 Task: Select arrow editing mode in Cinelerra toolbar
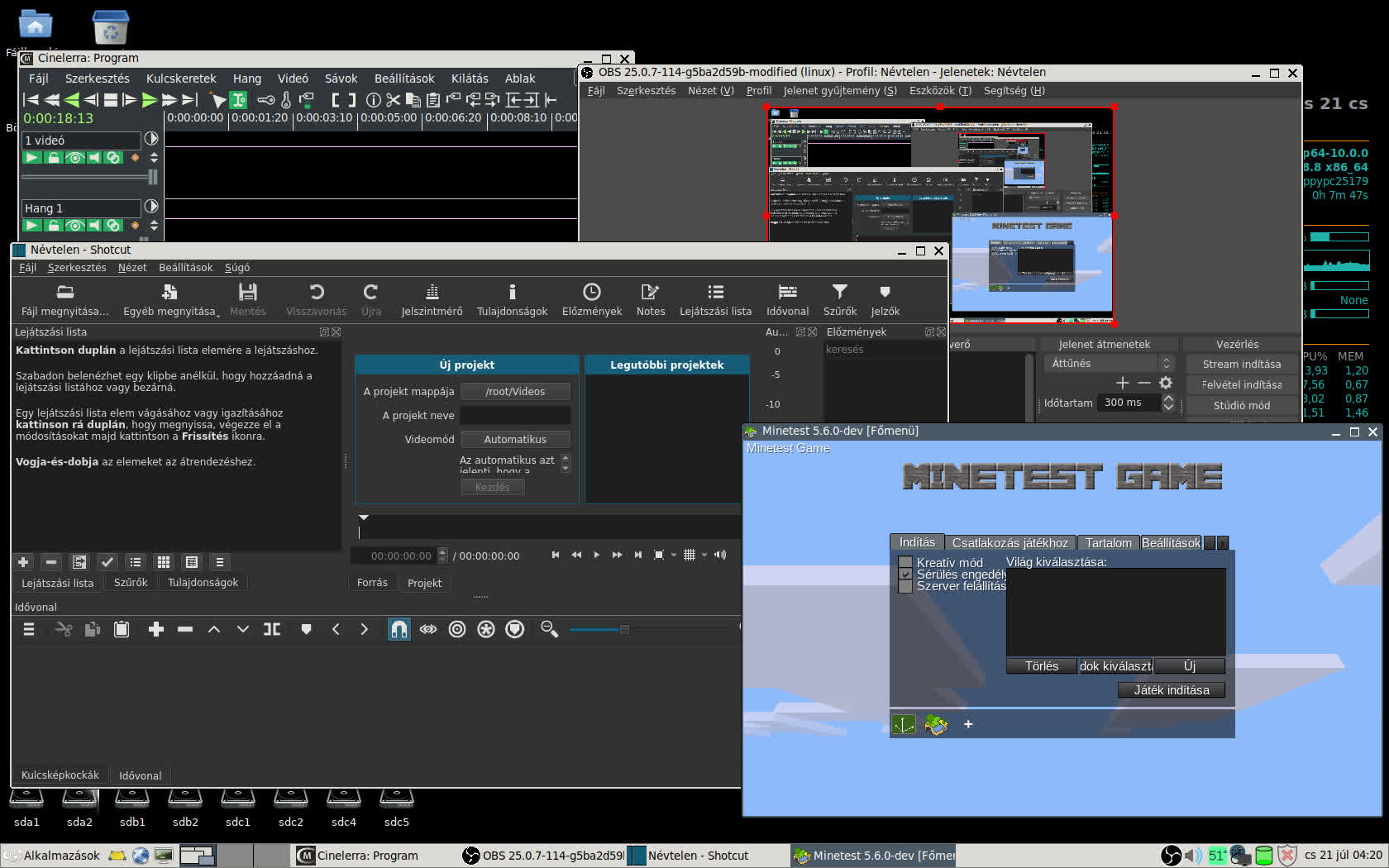click(217, 100)
